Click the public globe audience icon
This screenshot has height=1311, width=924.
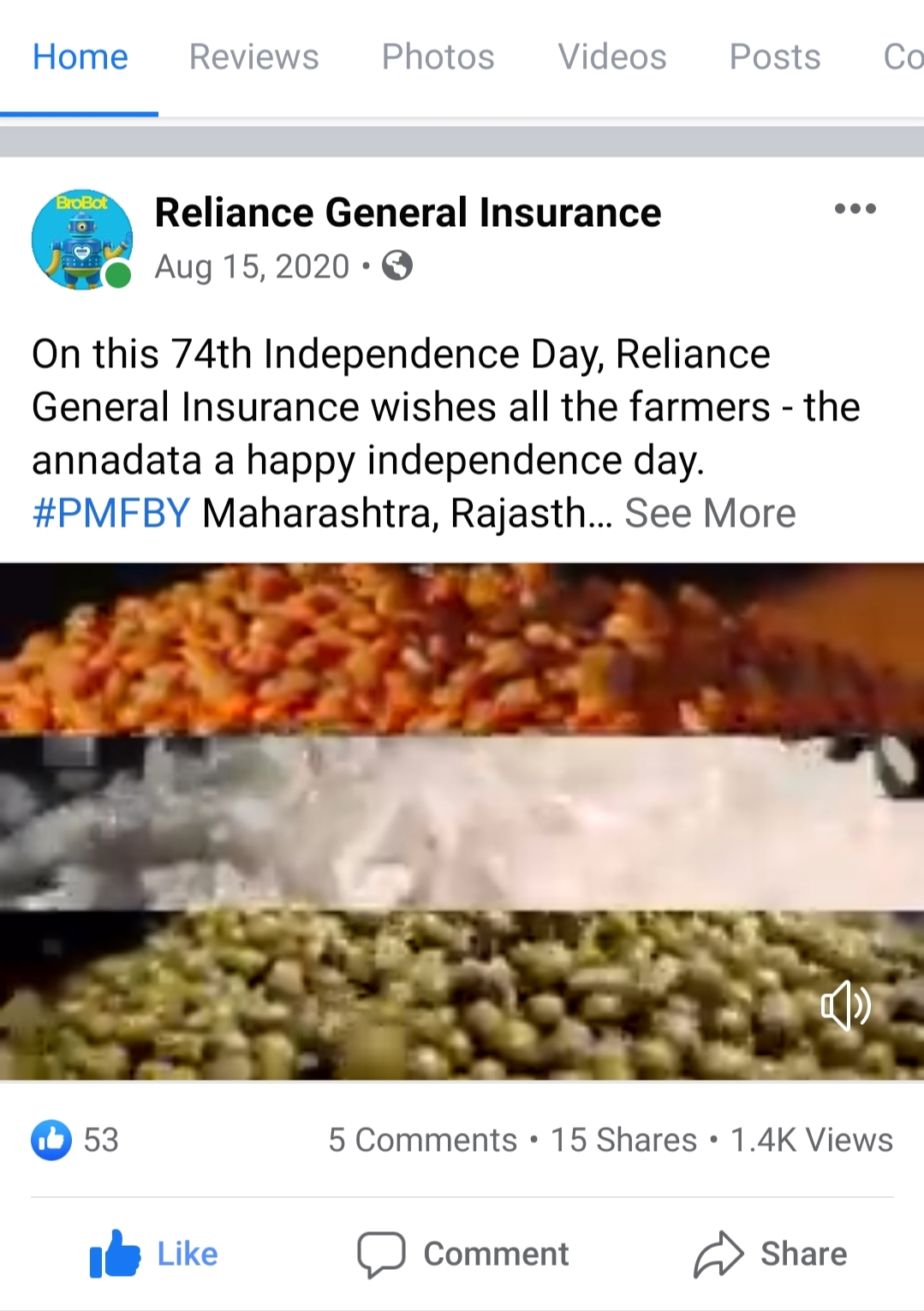(x=397, y=266)
